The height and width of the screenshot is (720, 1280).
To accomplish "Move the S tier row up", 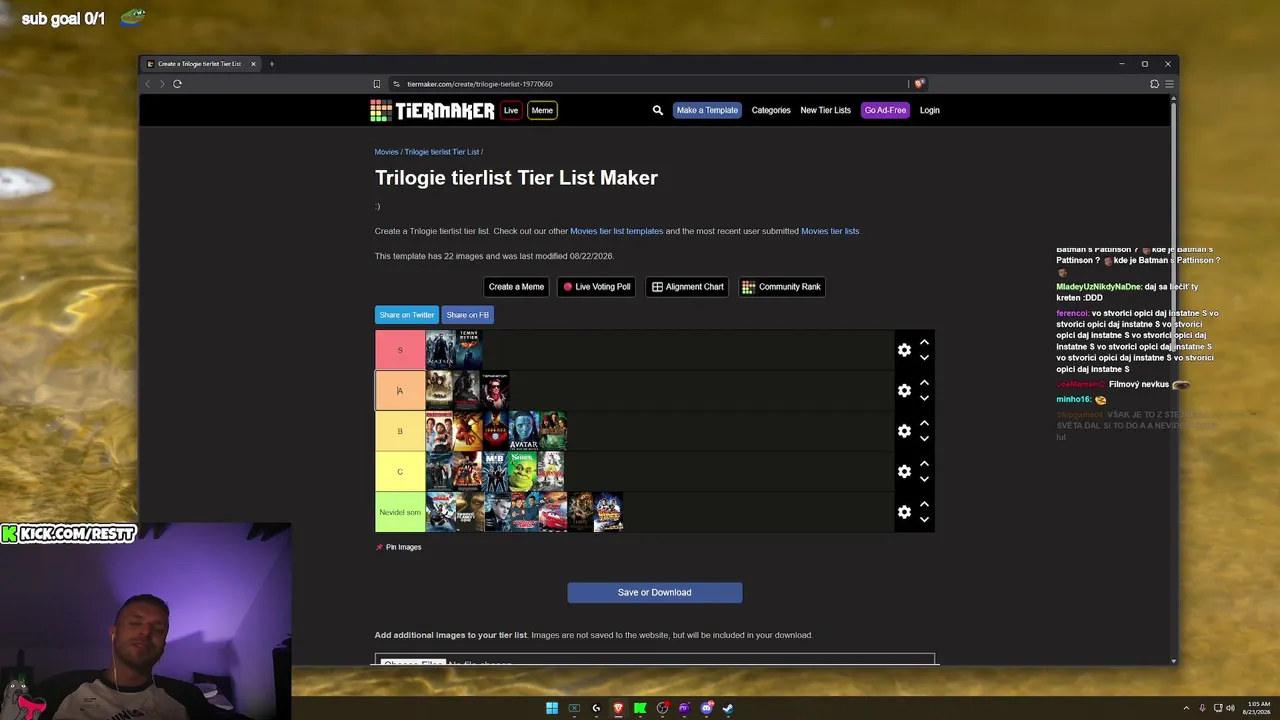I will point(924,342).
